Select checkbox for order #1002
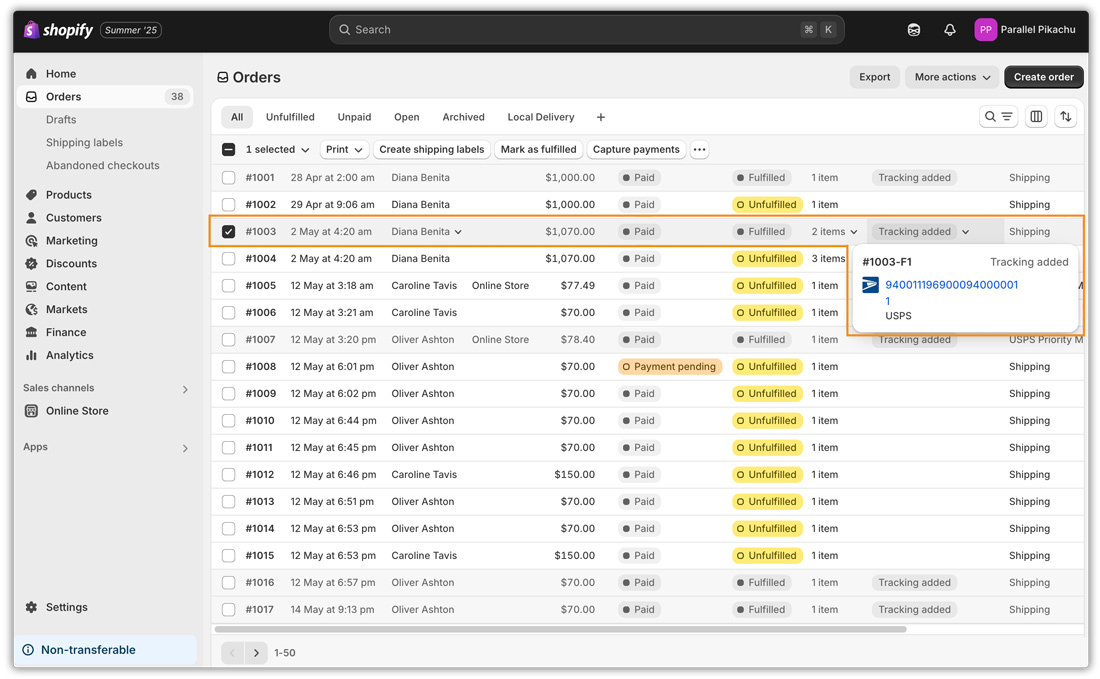Image resolution: width=1100 pixels, height=679 pixels. point(229,205)
